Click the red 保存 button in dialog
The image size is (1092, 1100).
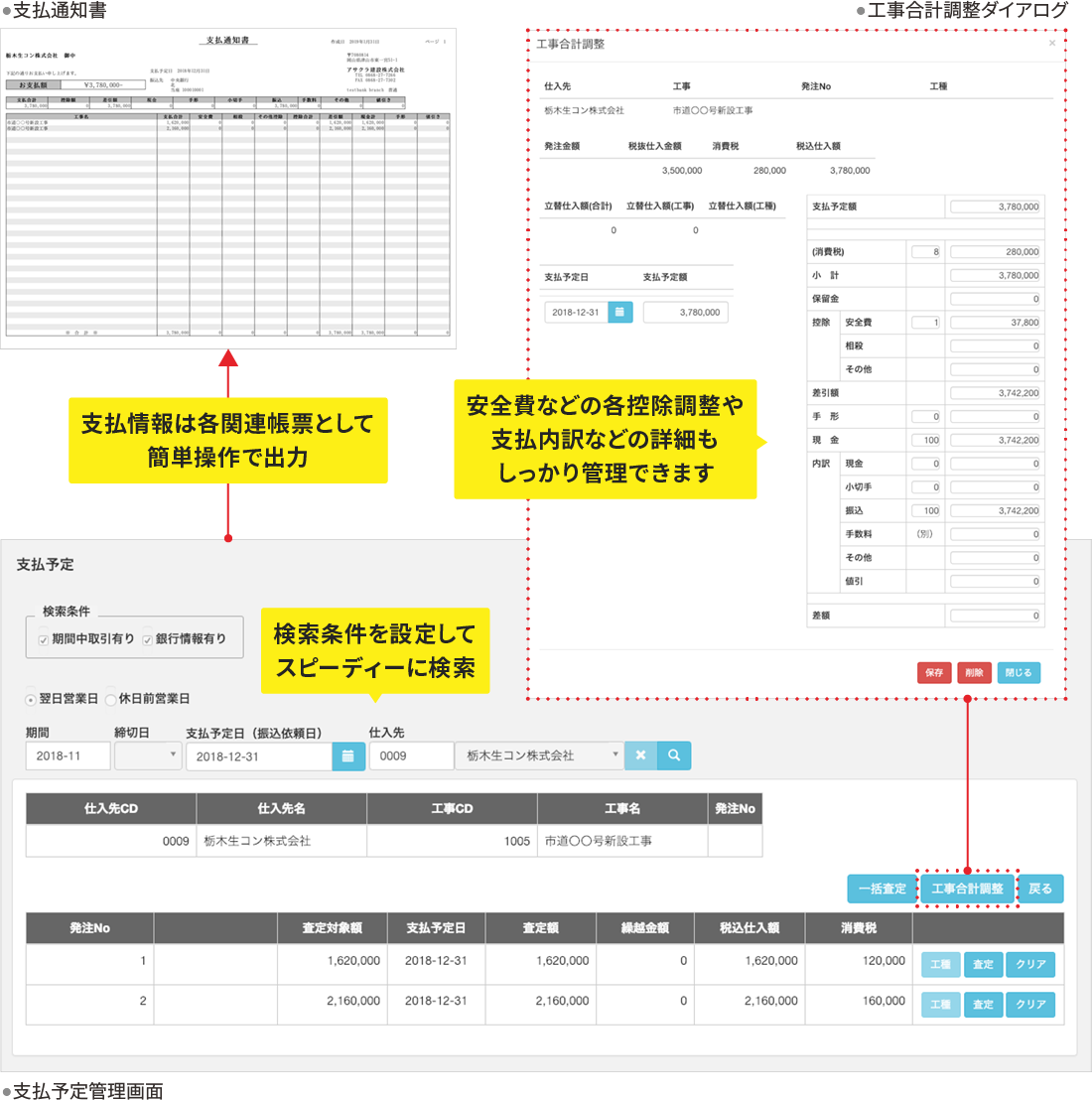934,673
